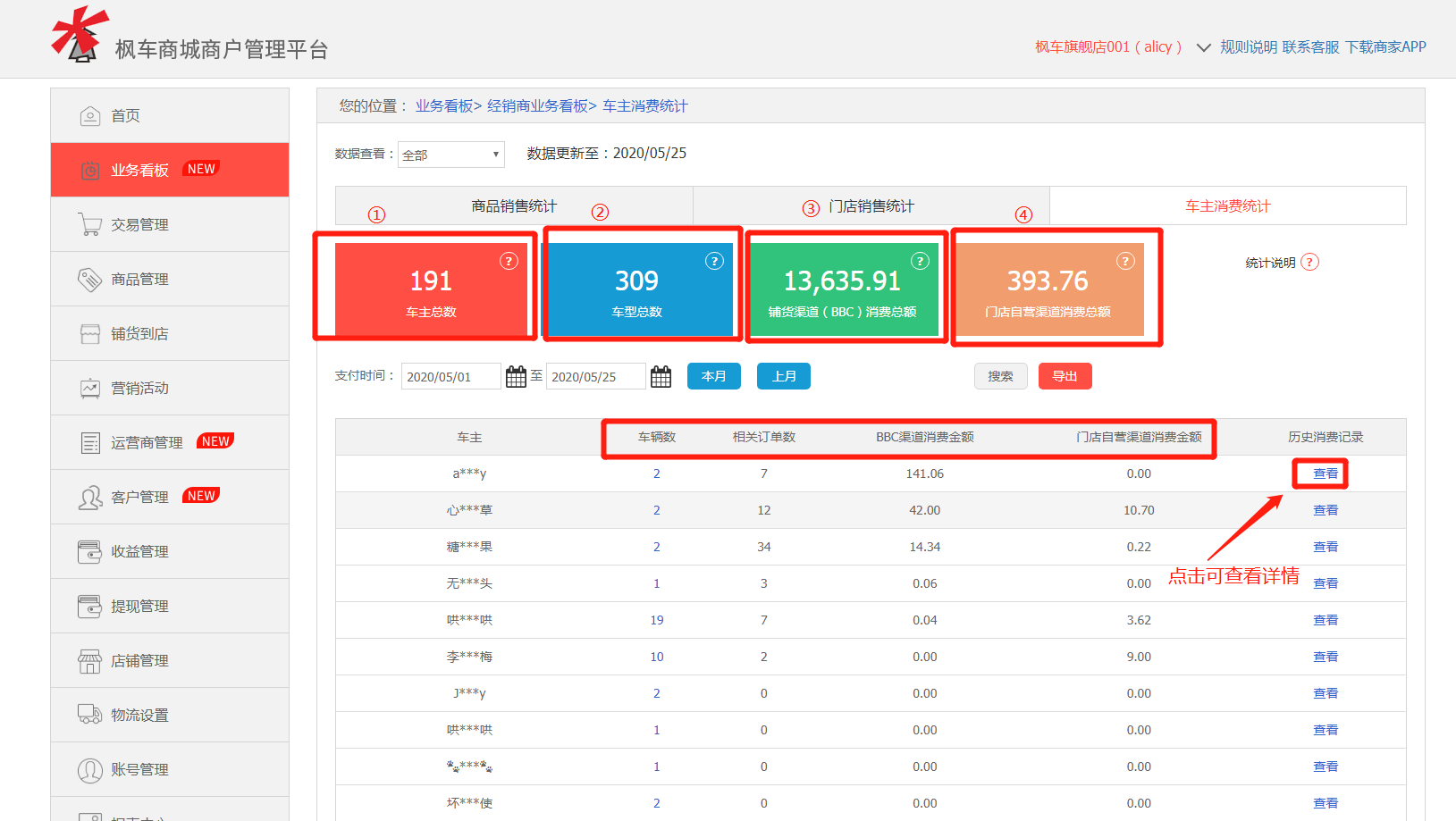Switch to the 商品销售统计 tab
Image resolution: width=1456 pixels, height=821 pixels.
tap(514, 206)
